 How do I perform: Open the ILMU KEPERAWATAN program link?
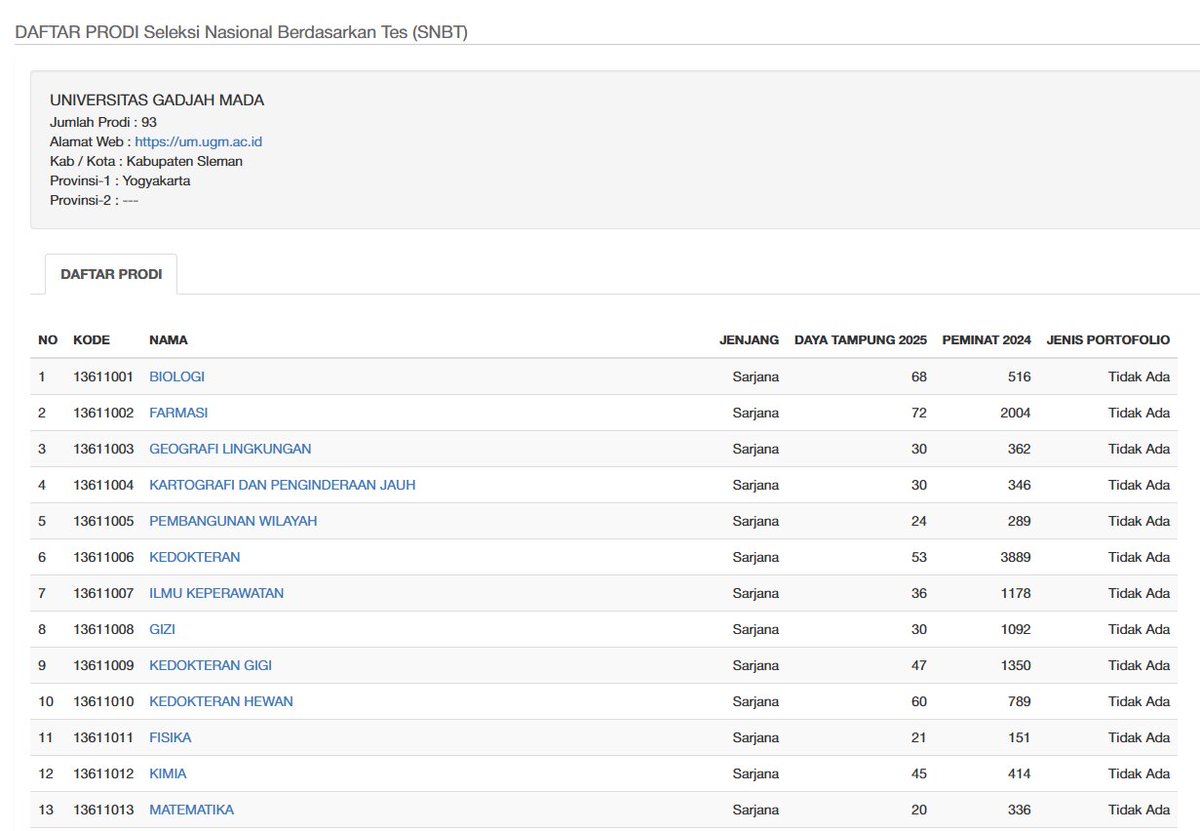(216, 593)
